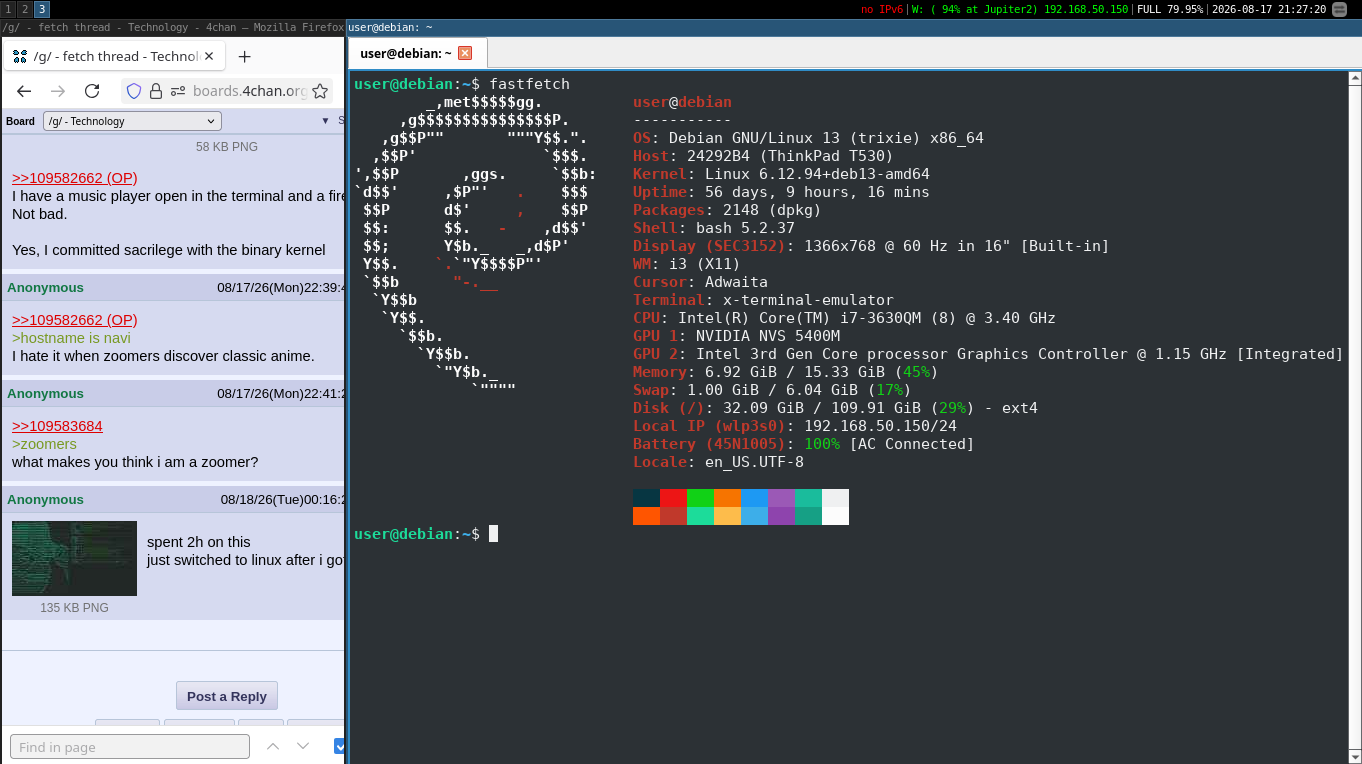Click the Swap line '1.00 GiB / 6.04 GiB'
Screen dimensions: 1362x764
(x=772, y=390)
